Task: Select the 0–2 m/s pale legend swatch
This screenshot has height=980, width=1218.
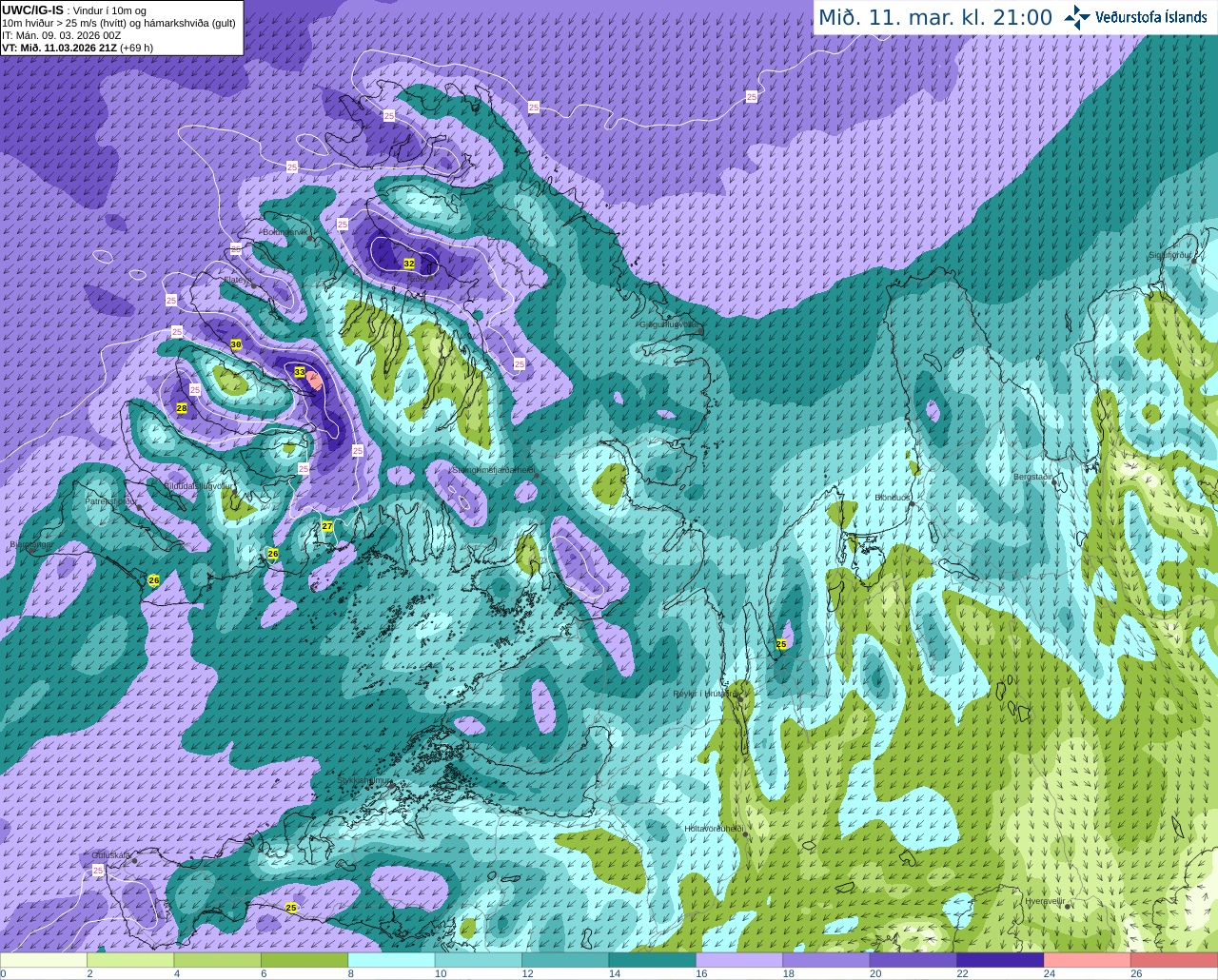Action: [44, 960]
